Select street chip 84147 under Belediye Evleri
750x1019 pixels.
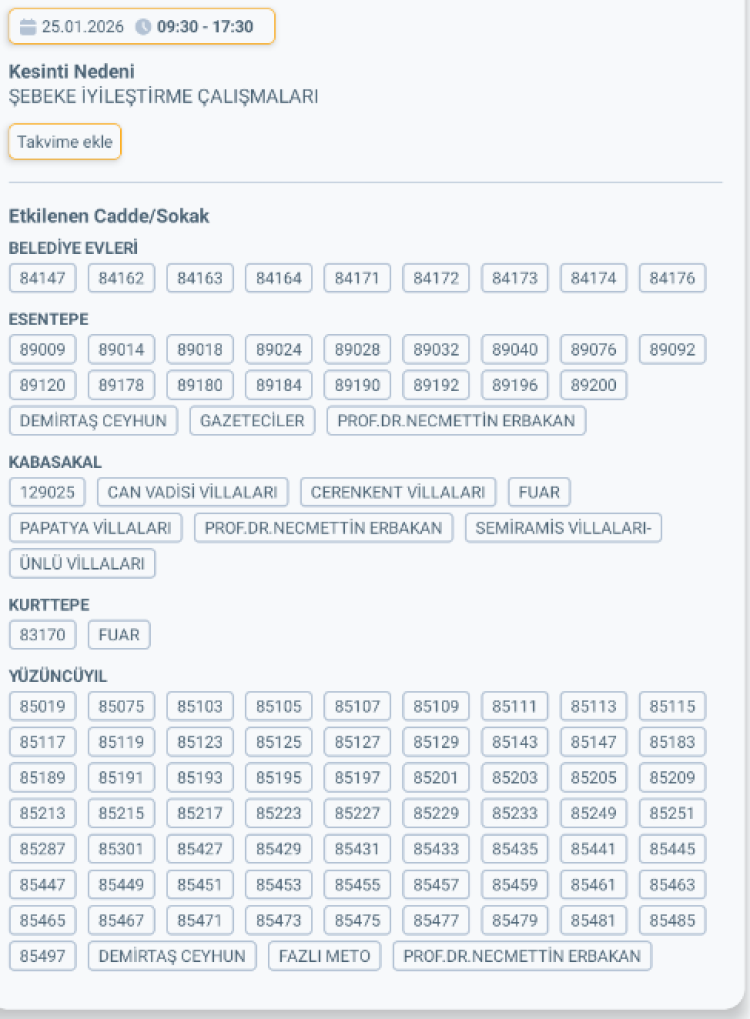point(42,278)
